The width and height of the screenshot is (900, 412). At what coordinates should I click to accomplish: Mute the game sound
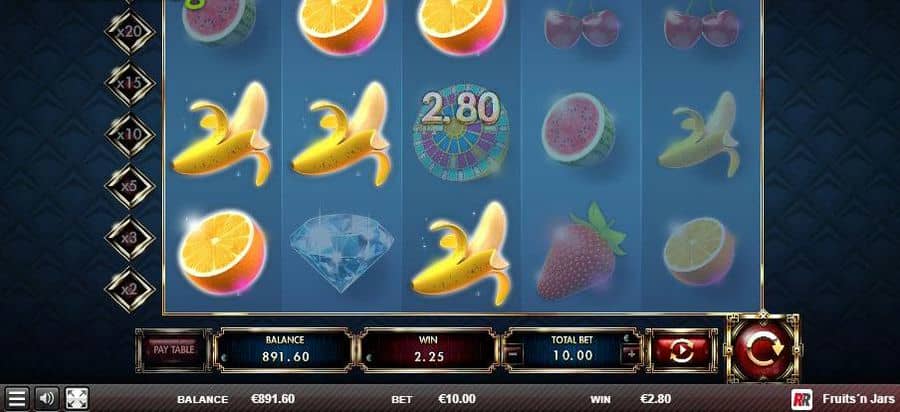point(46,398)
